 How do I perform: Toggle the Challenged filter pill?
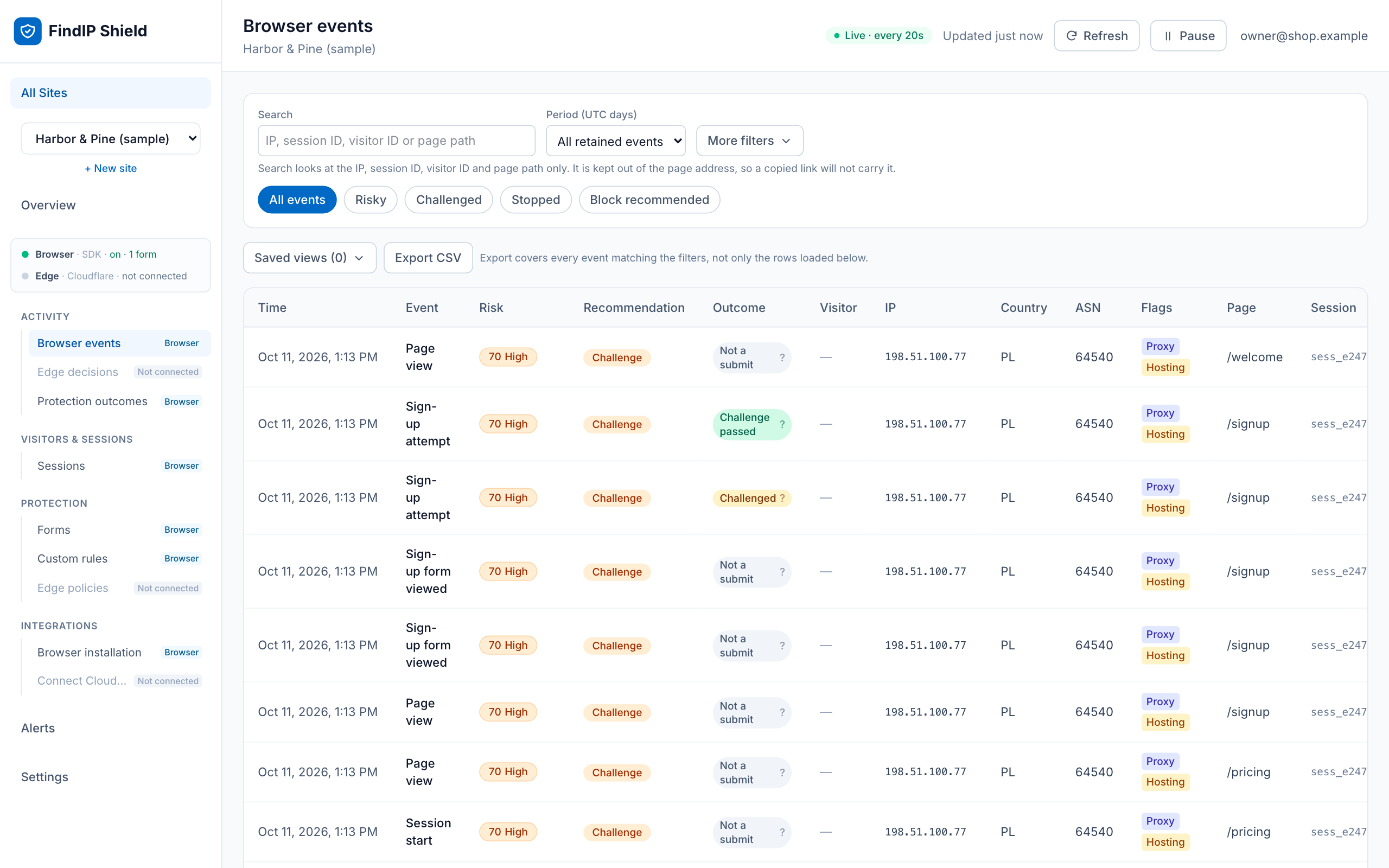point(449,200)
